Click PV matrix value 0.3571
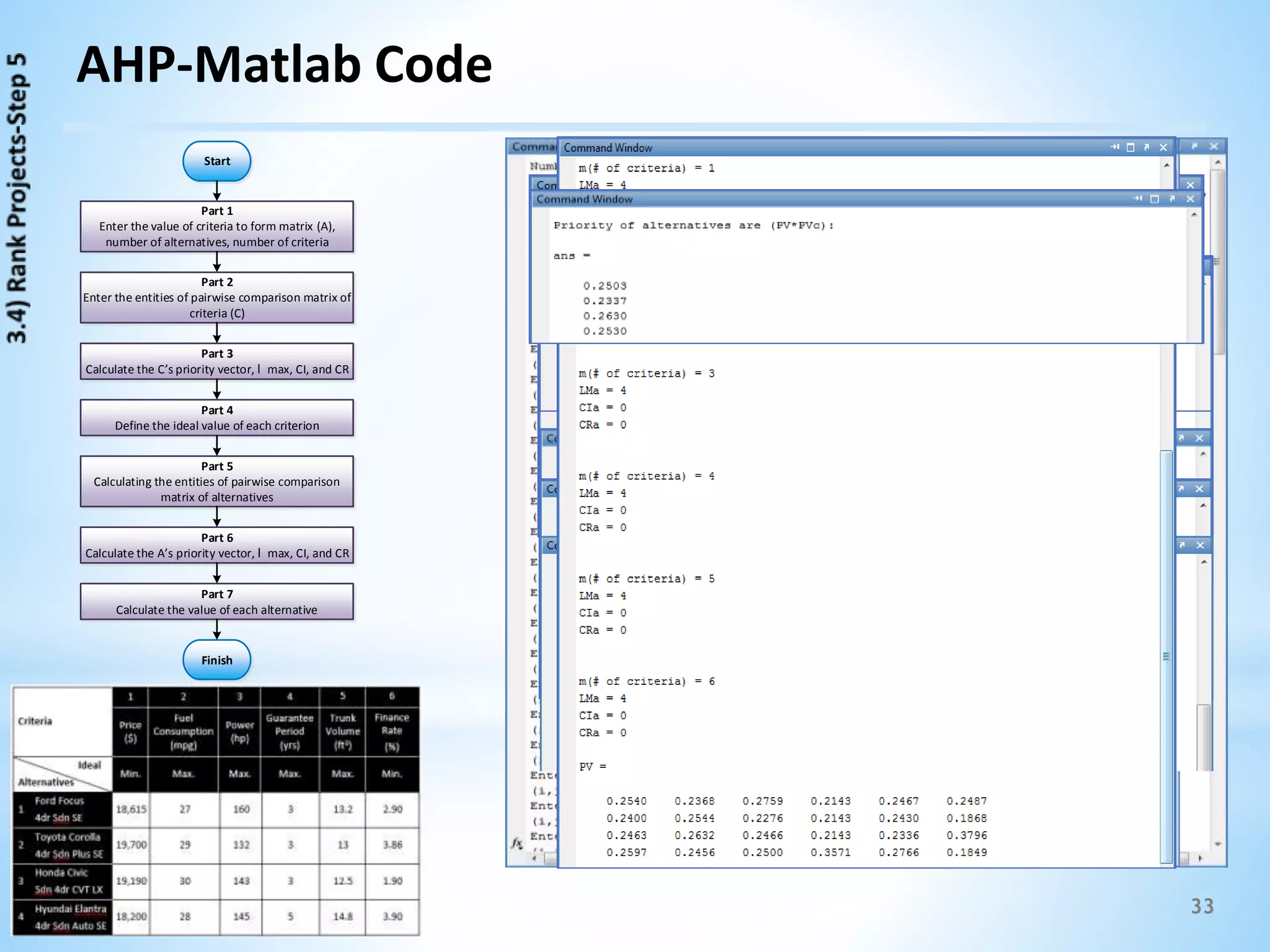The width and height of the screenshot is (1270, 952). point(830,853)
